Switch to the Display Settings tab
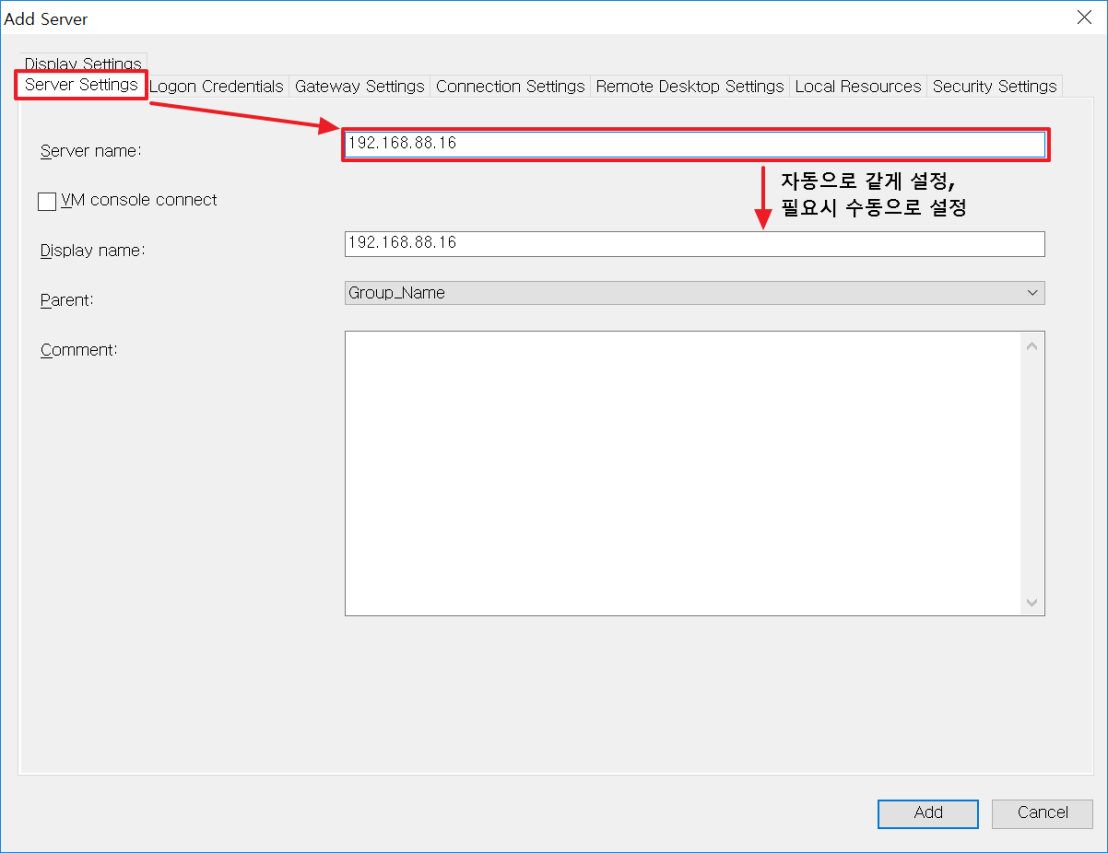This screenshot has width=1108, height=853. (x=83, y=62)
